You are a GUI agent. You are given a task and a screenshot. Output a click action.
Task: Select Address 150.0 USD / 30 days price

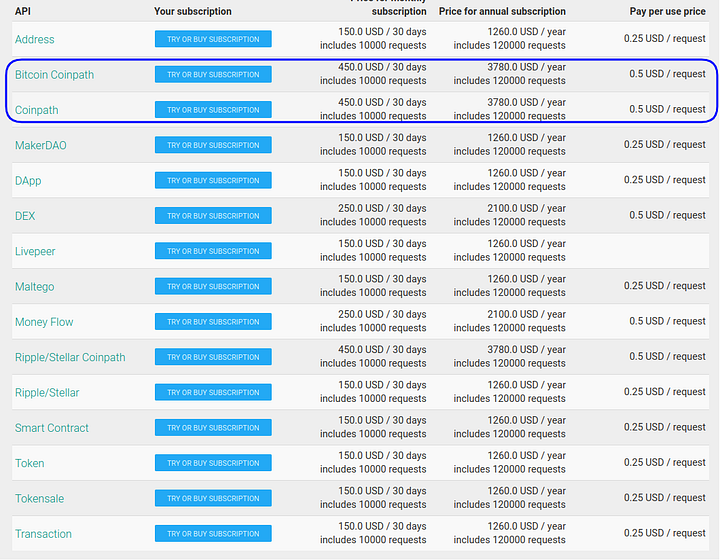(382, 32)
